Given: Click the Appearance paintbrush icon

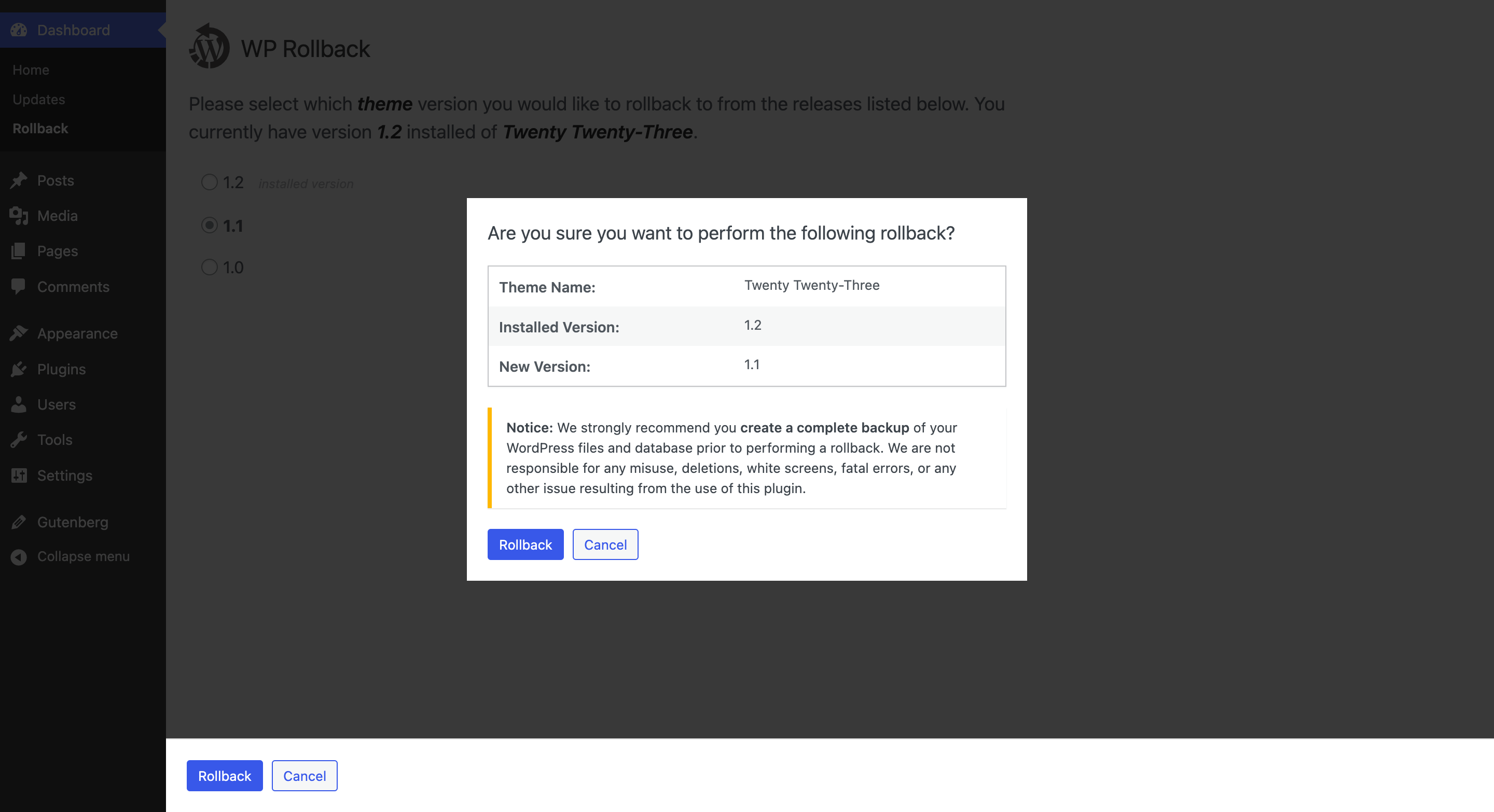Looking at the screenshot, I should point(19,333).
